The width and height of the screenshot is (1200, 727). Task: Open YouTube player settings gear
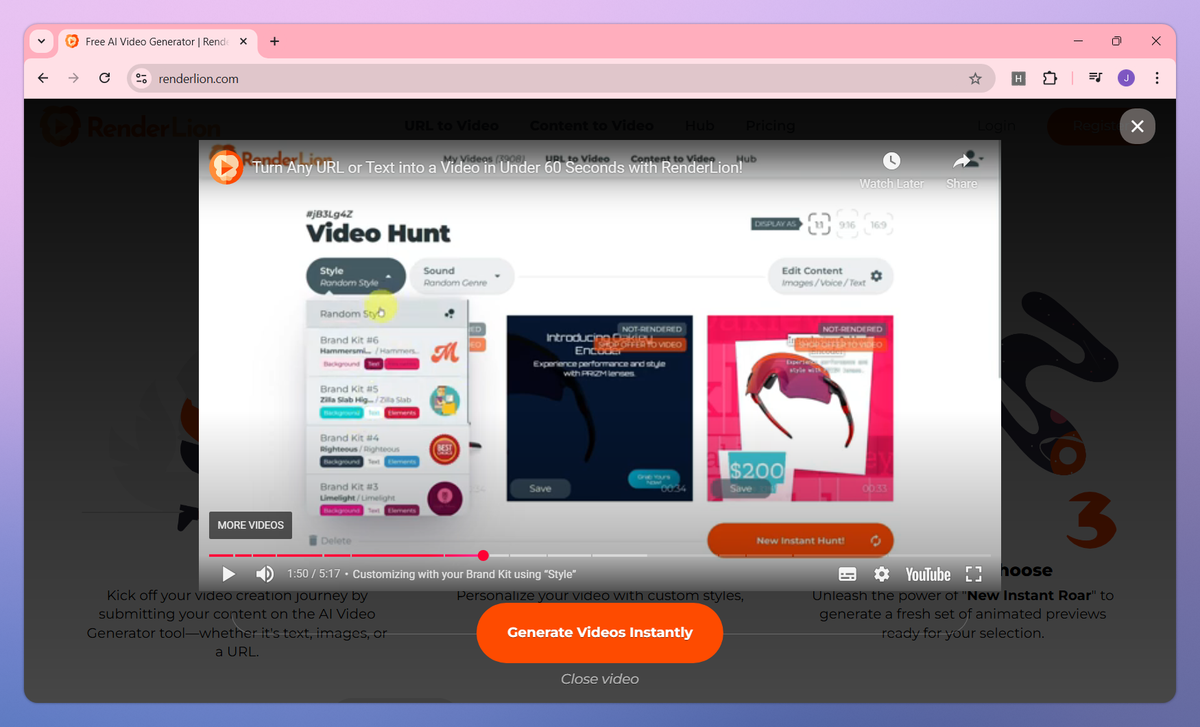tap(881, 574)
